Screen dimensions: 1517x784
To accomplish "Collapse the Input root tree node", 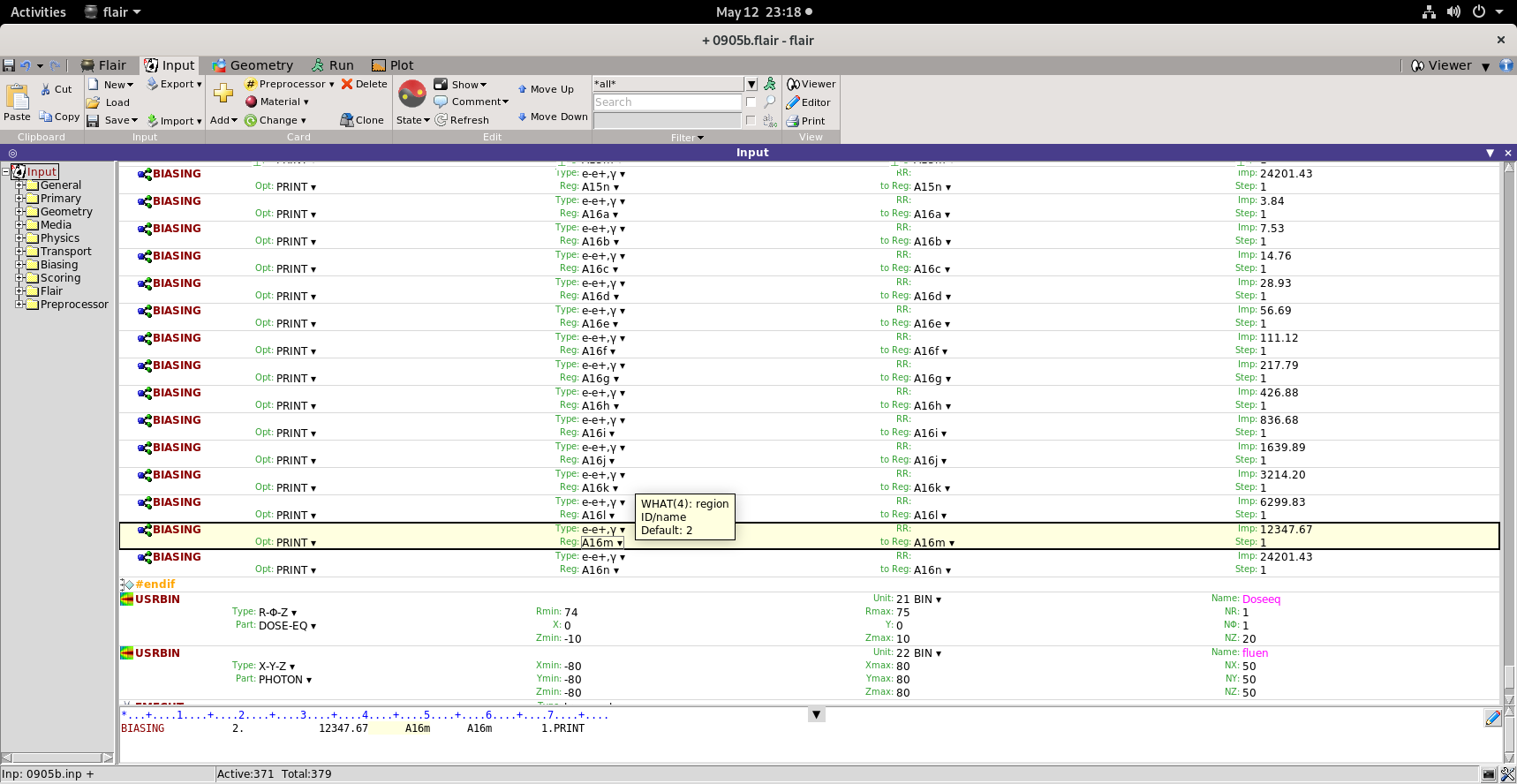I will [5, 172].
